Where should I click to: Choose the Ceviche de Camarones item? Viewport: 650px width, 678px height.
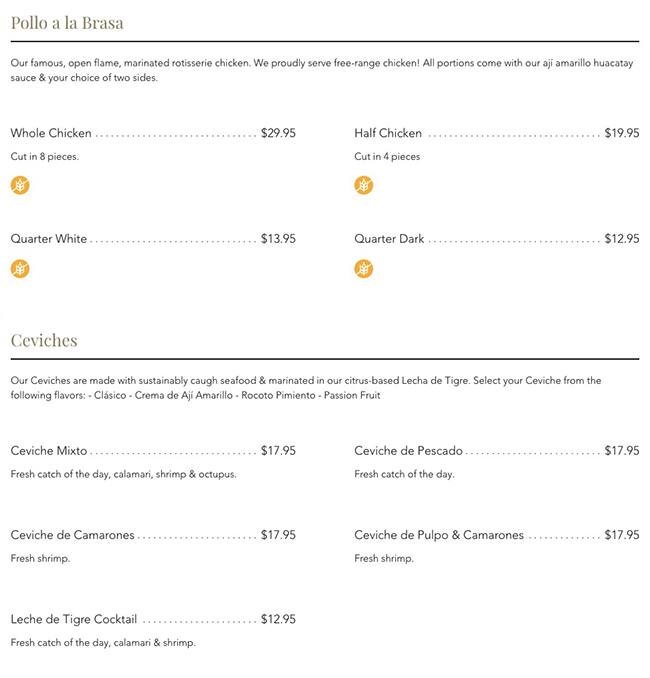(72, 535)
